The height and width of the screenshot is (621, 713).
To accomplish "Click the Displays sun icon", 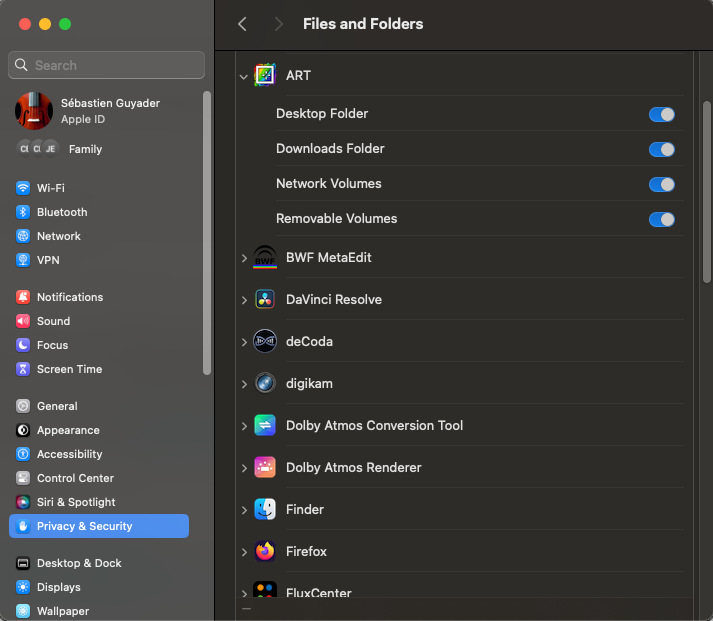I will [23, 587].
